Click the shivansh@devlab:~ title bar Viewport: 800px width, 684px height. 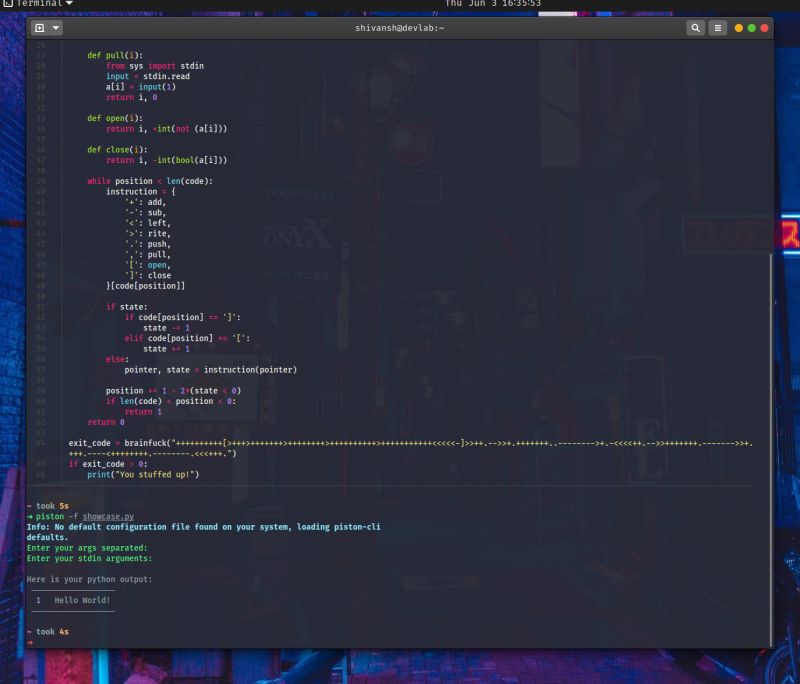pos(400,29)
